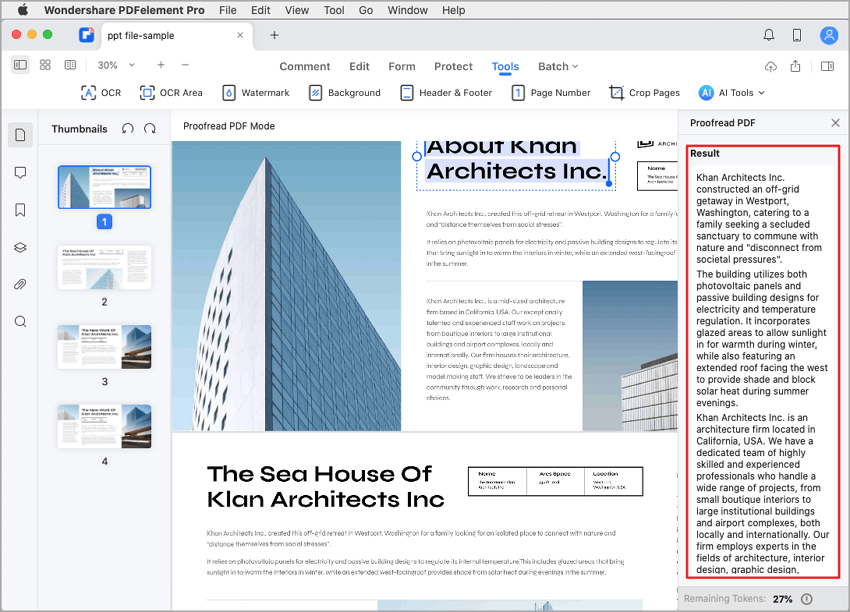The image size is (850, 612).
Task: Toggle the right side panel
Action: click(827, 66)
